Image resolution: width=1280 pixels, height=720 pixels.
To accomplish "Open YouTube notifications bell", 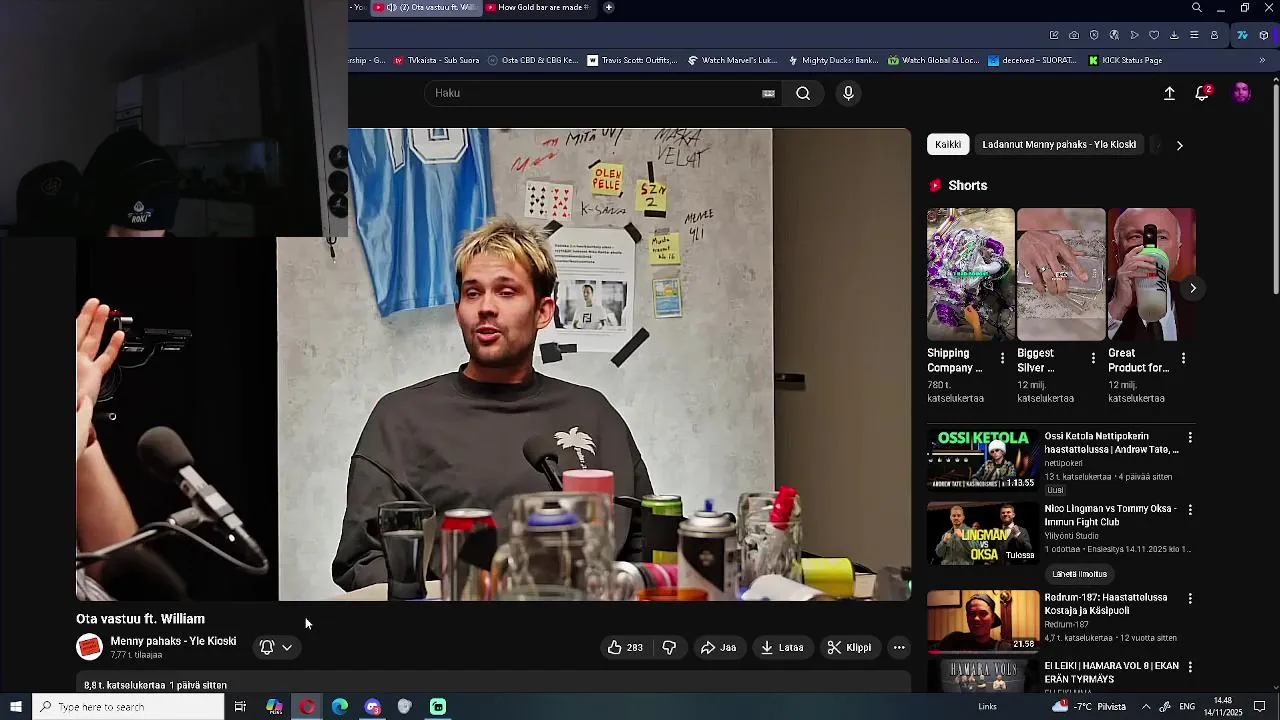I will tap(1202, 93).
